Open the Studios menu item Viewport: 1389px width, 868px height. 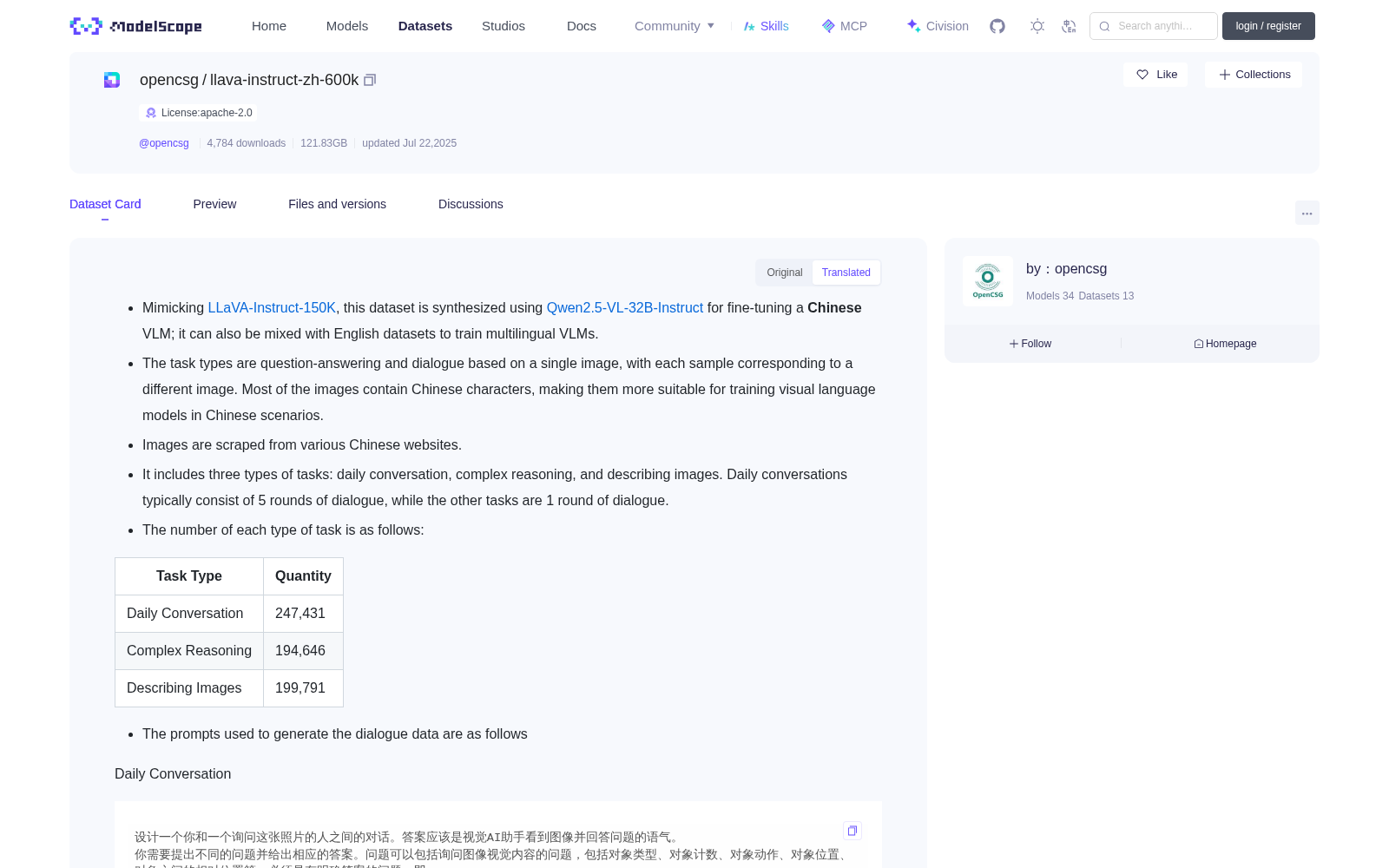tap(504, 26)
